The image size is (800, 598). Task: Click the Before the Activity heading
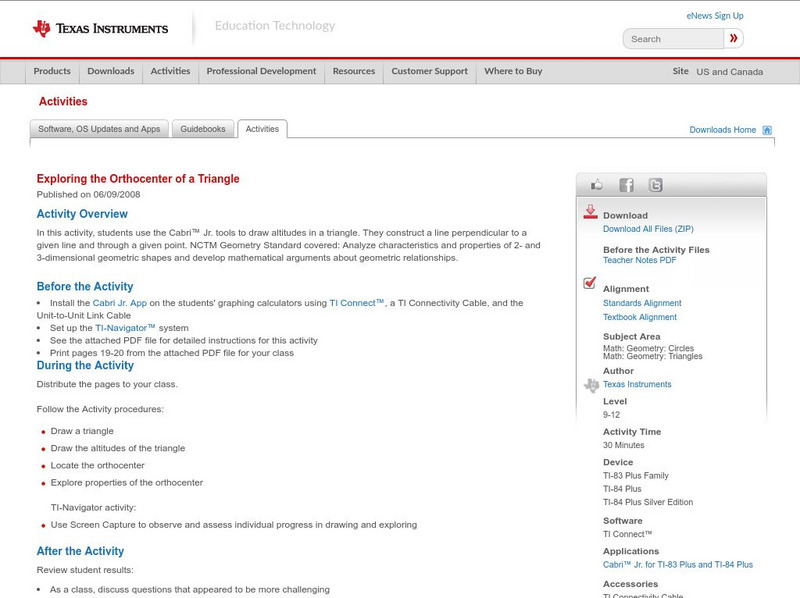point(85,286)
